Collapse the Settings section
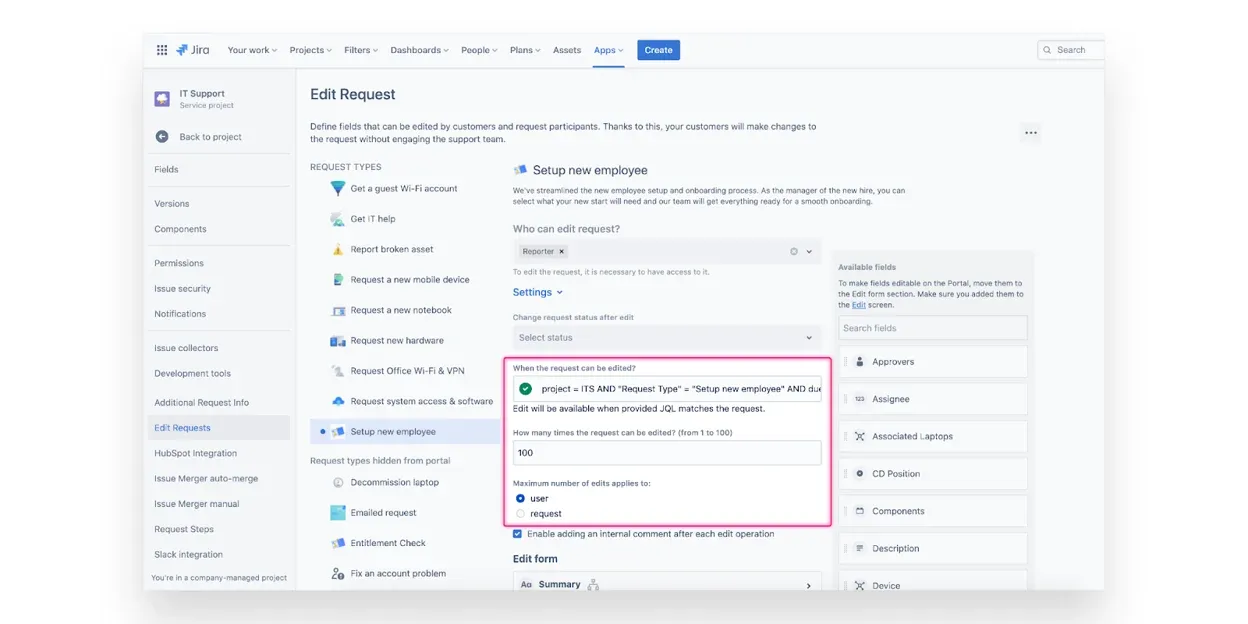The height and width of the screenshot is (624, 1248). click(538, 293)
